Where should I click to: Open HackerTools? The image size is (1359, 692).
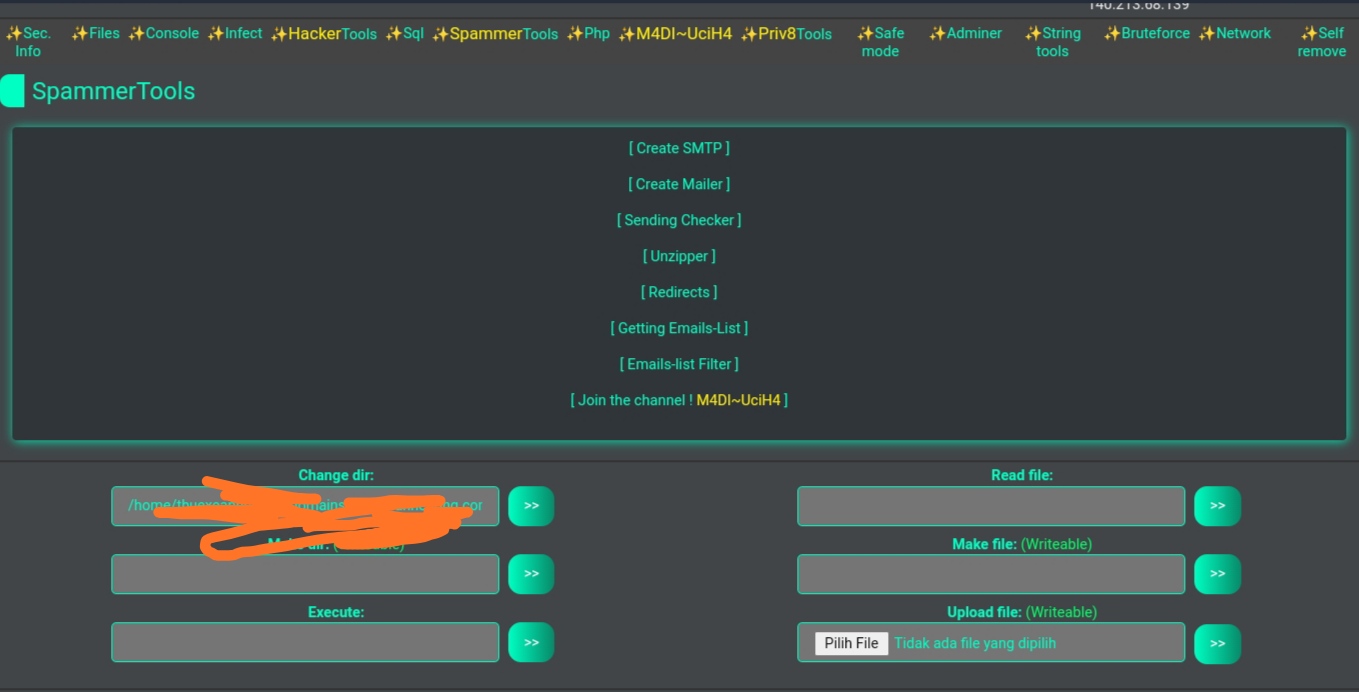pyautogui.click(x=323, y=33)
